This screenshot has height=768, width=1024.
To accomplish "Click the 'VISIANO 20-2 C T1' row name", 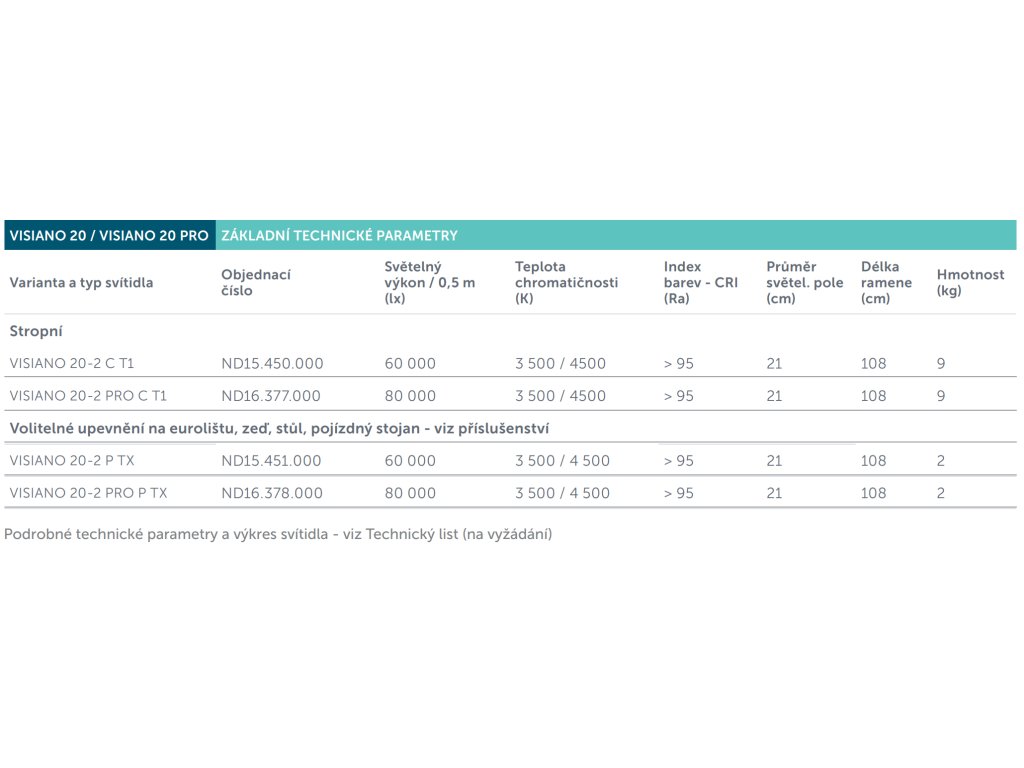I will (x=72, y=363).
